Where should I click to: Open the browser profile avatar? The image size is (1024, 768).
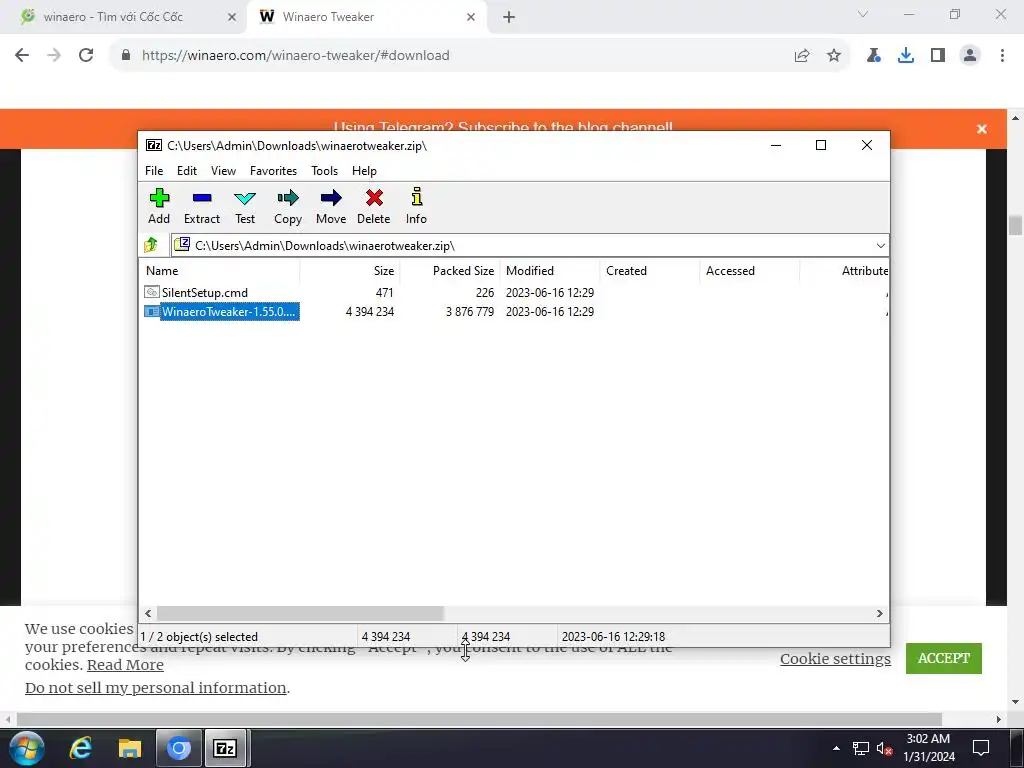tap(970, 56)
